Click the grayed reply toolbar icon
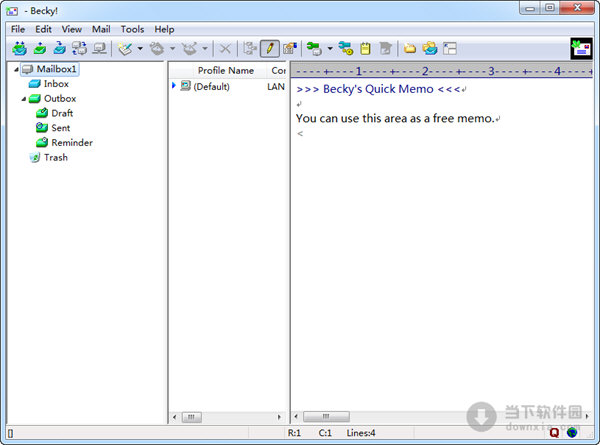 pyautogui.click(x=157, y=49)
